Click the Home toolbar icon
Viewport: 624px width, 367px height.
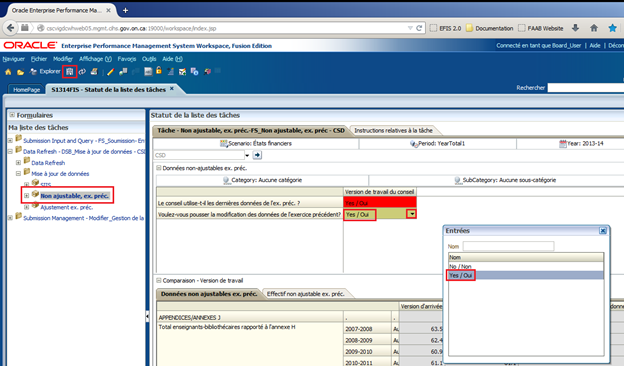click(x=8, y=72)
